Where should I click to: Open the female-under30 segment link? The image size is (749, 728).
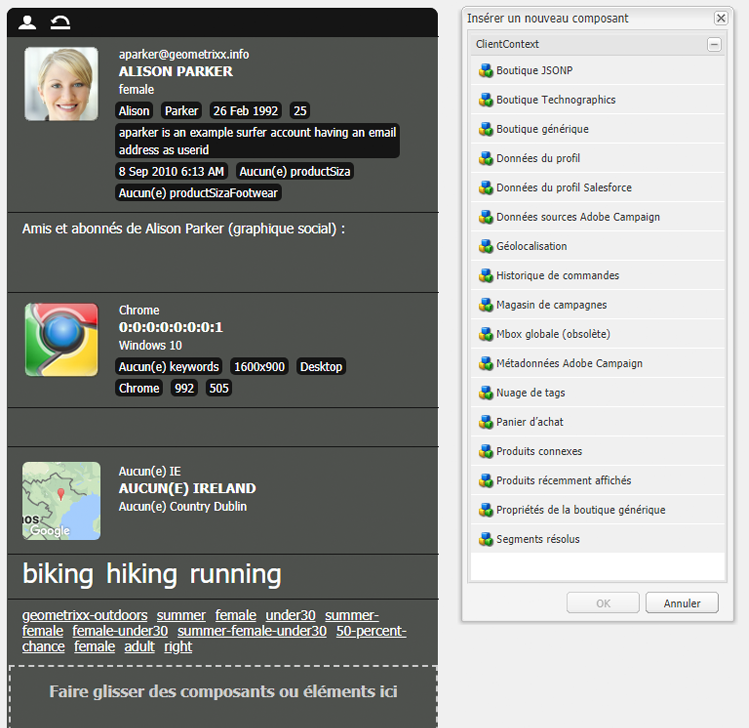[120, 631]
